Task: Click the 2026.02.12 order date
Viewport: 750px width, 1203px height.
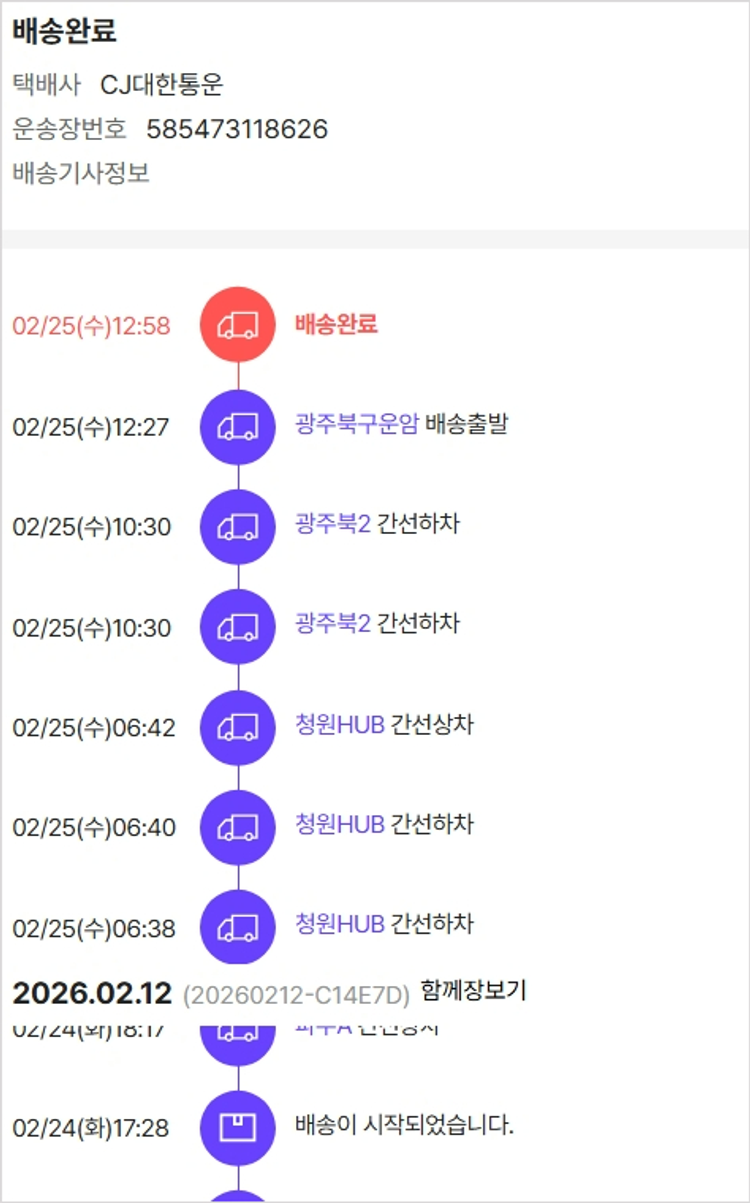Action: 92,993
